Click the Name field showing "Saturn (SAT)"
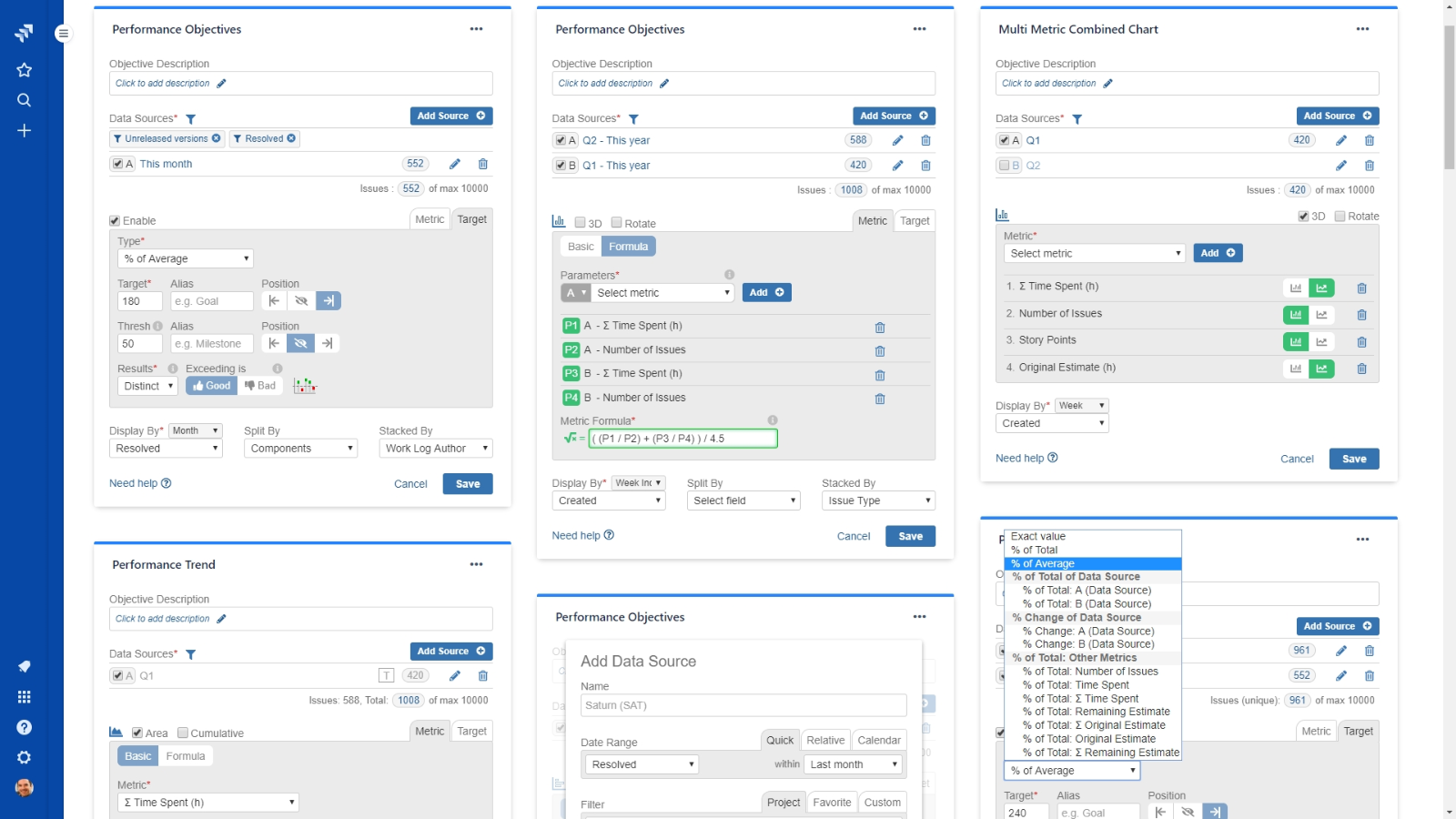Viewport: 1456px width, 819px height. point(743,705)
